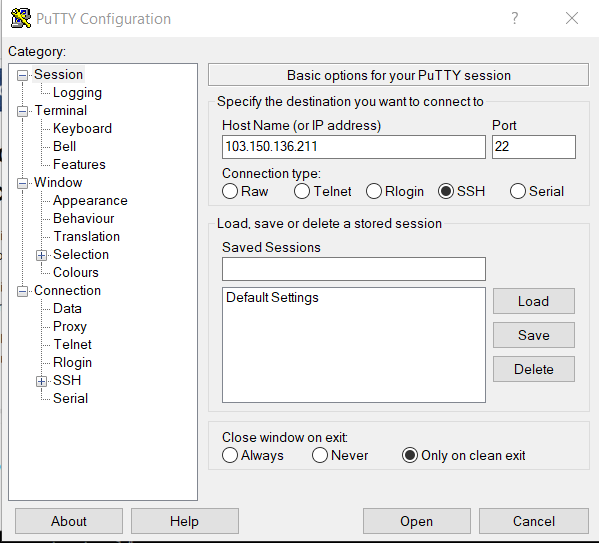Collapse the Connection category
This screenshot has height=543, width=599.
tap(23, 291)
